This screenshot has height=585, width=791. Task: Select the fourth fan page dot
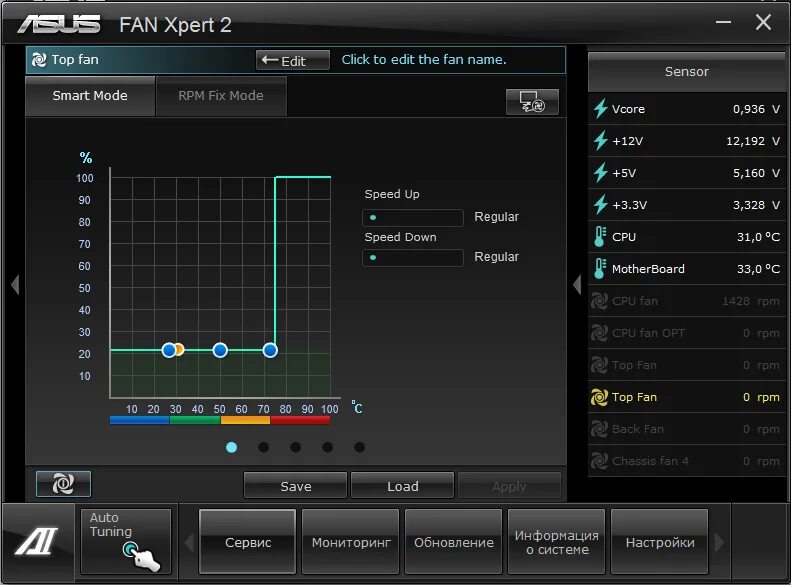coord(327,447)
